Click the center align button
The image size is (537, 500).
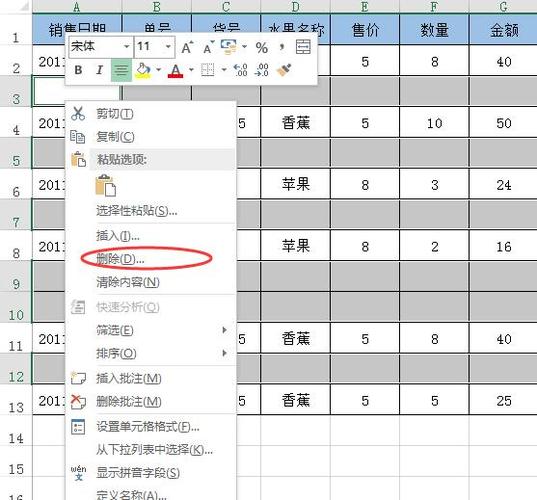(x=121, y=70)
